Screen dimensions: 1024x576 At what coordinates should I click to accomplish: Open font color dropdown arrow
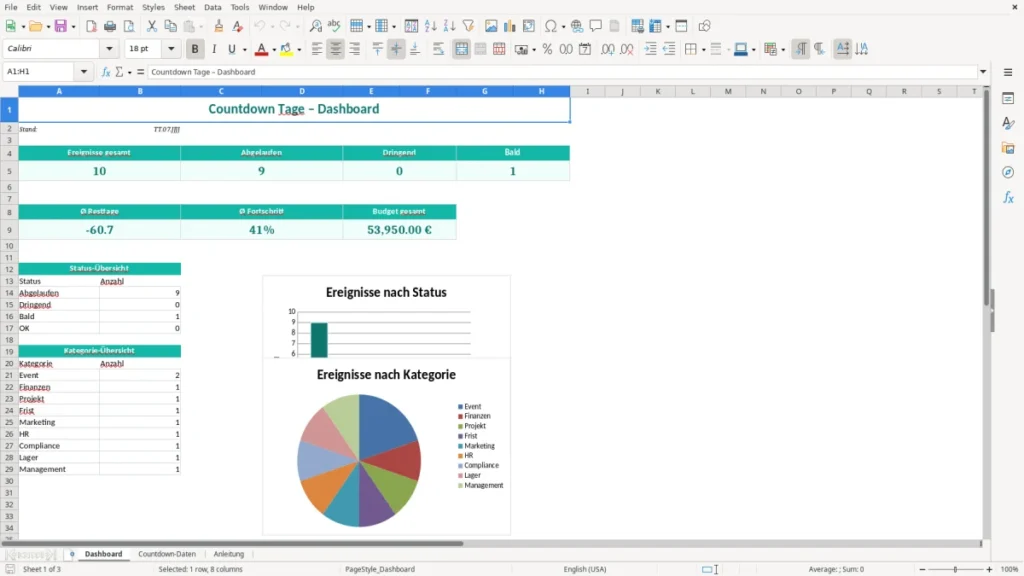click(274, 50)
